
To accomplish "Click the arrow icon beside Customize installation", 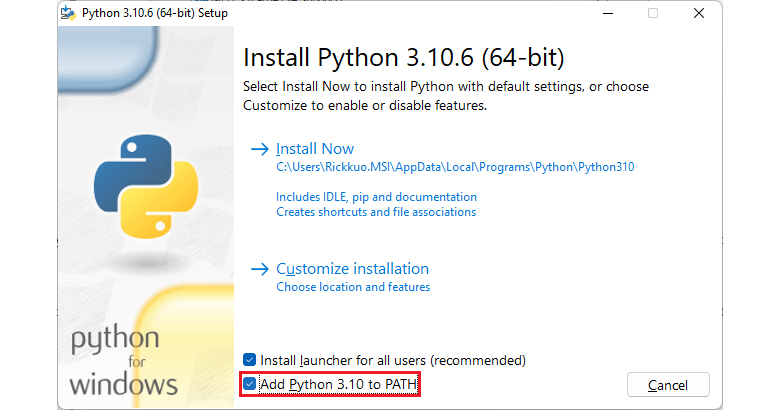I will tap(259, 269).
